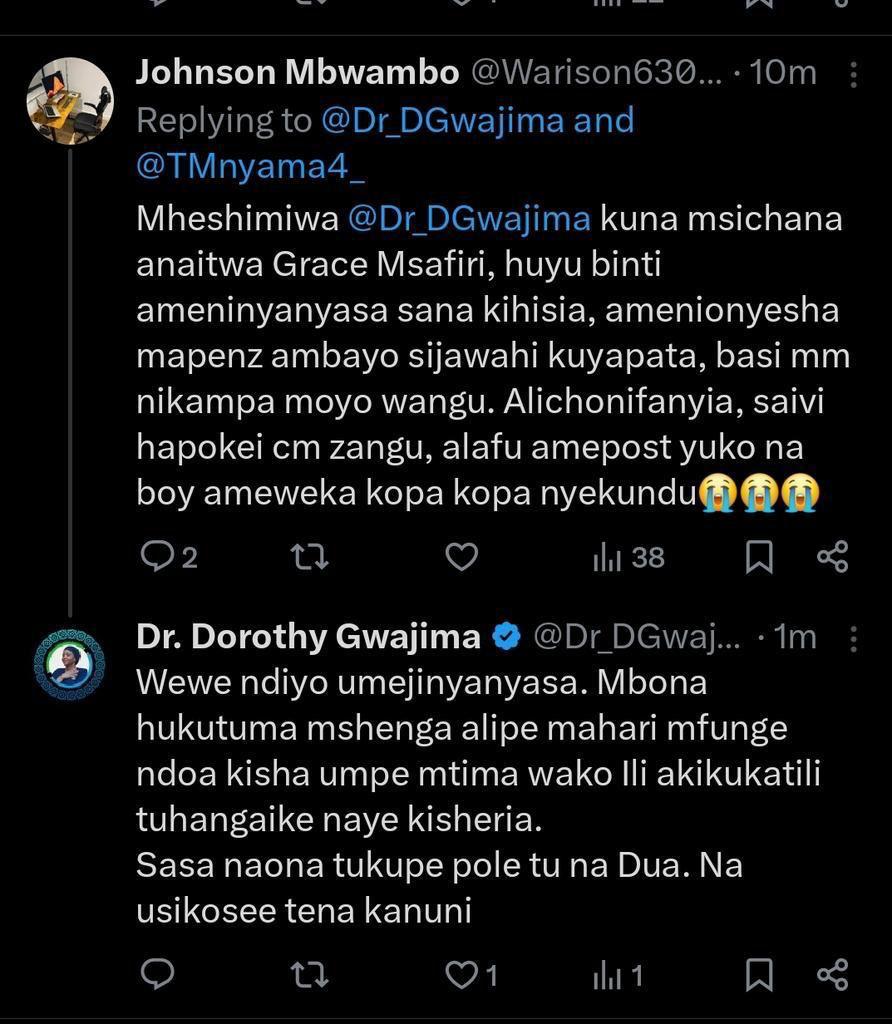Screen dimensions: 892x1024
Task: Open Johnson Mbwambo's profile picture
Action: [70, 101]
